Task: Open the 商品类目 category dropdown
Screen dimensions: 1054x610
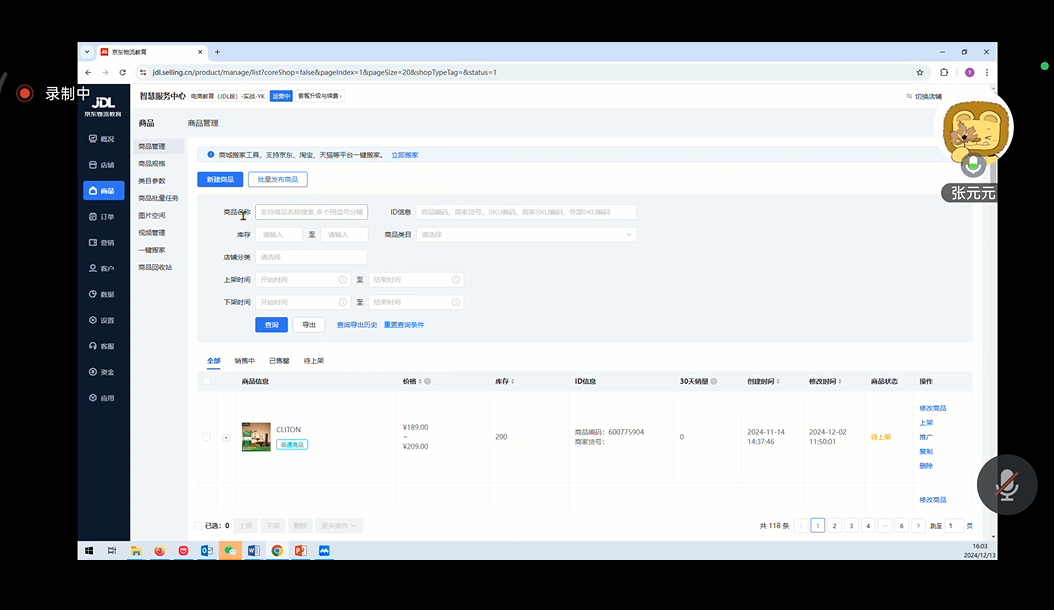Action: 526,235
